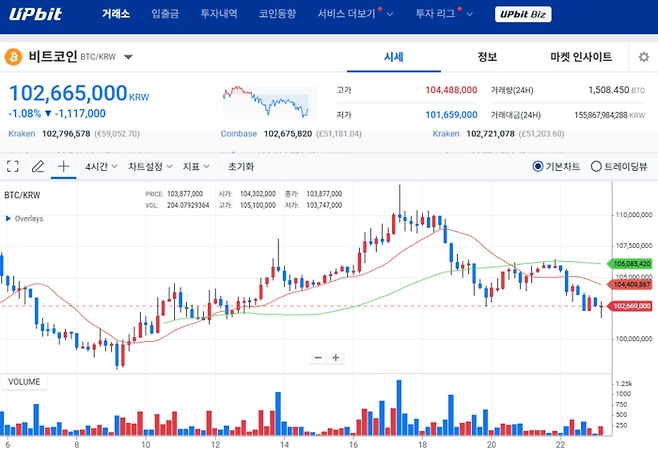Image resolution: width=658 pixels, height=449 pixels.
Task: Click the VOLUME panel label
Action: (x=24, y=382)
